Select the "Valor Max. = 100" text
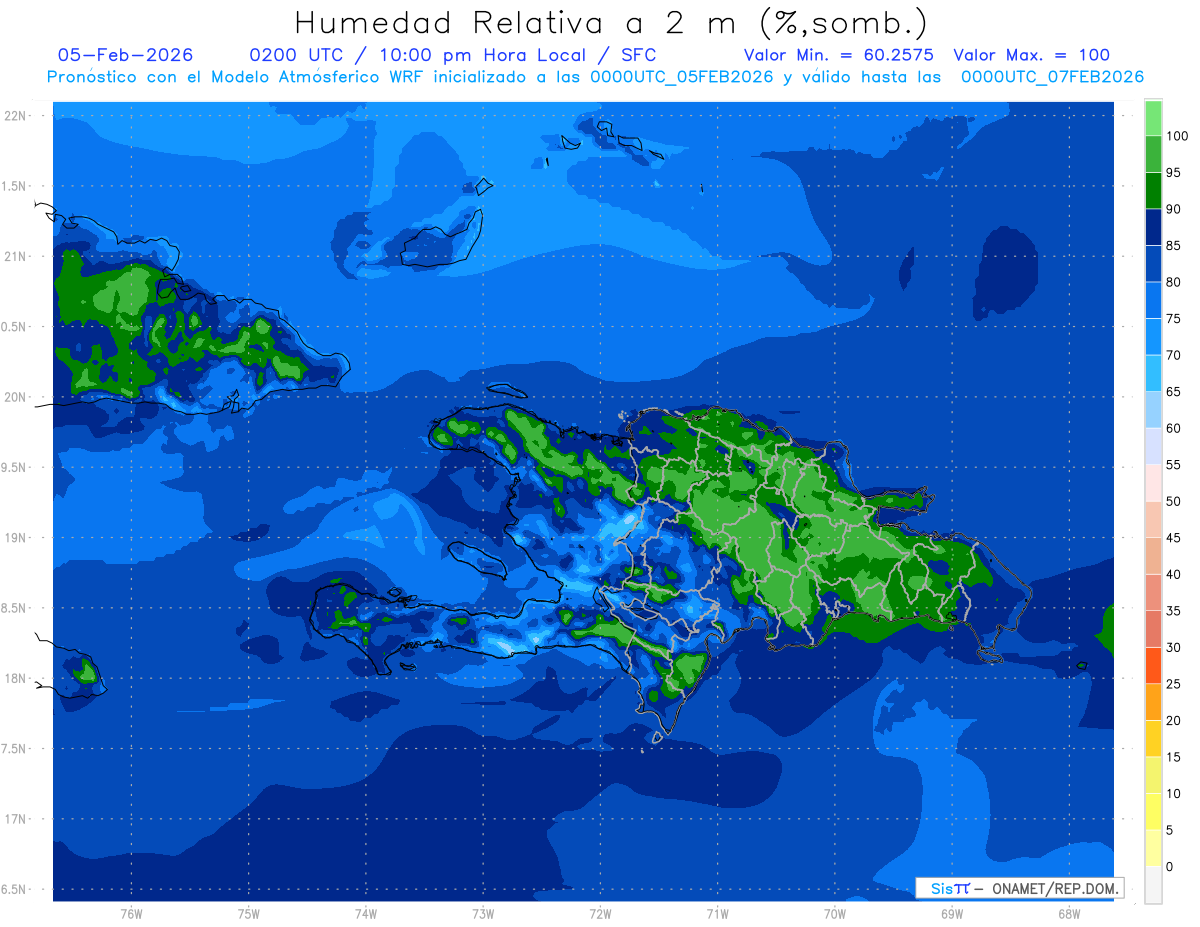The image size is (1200, 927). pyautogui.click(x=1032, y=55)
